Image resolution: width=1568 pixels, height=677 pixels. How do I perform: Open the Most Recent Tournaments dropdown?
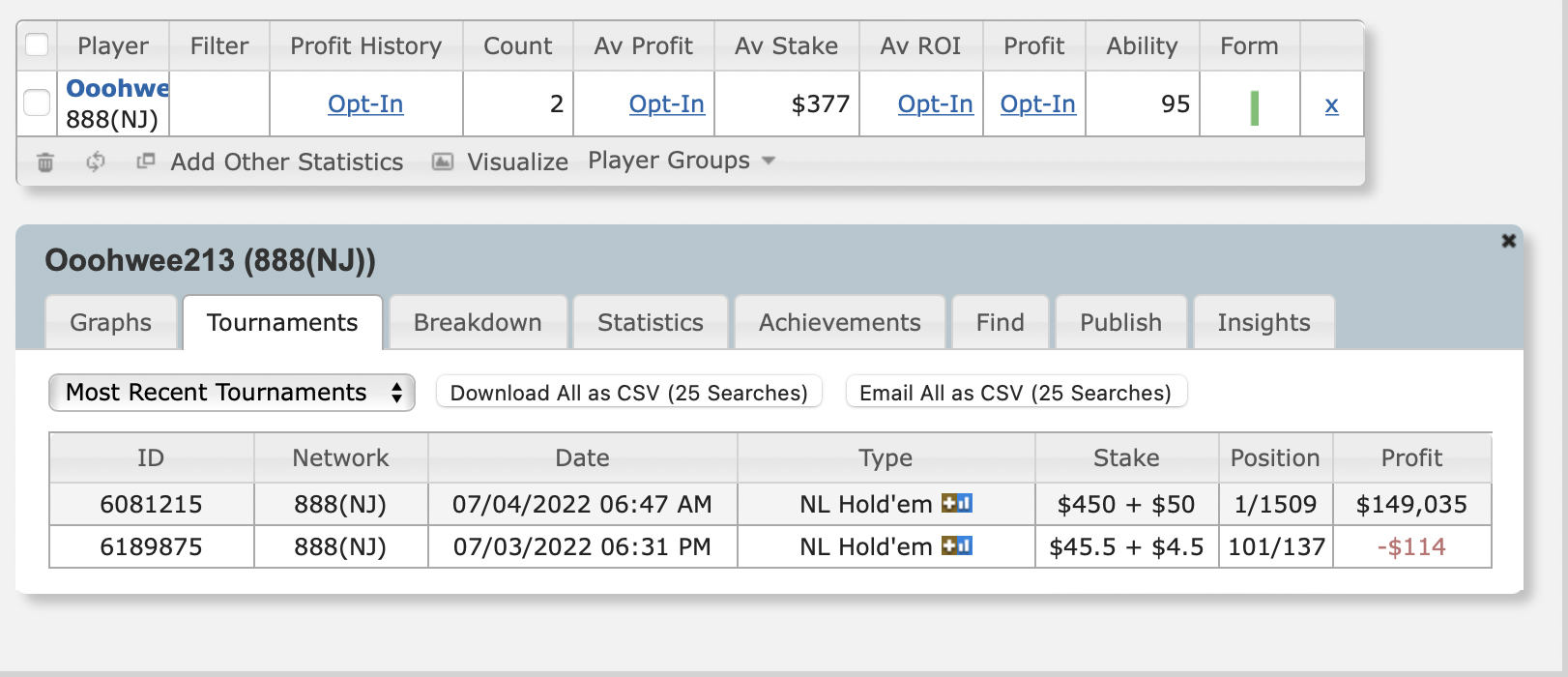tap(232, 393)
